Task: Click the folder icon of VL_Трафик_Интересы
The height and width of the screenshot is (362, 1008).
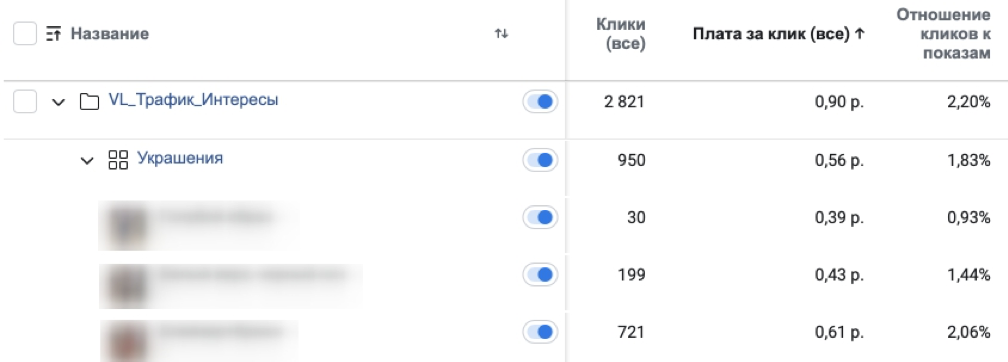Action: click(x=89, y=102)
